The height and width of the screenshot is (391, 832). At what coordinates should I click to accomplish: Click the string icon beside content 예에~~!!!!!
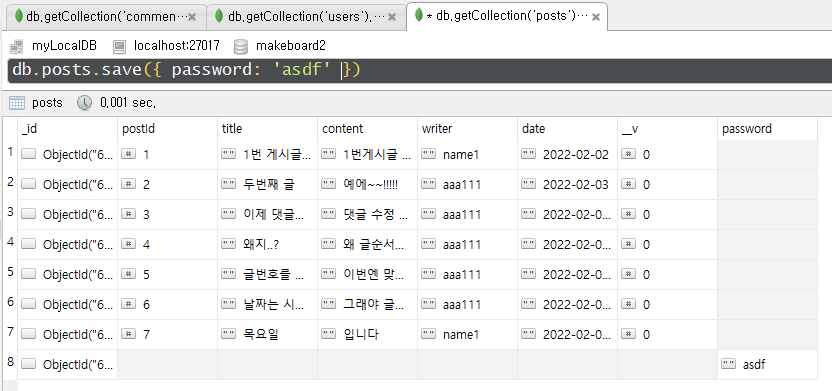click(329, 184)
